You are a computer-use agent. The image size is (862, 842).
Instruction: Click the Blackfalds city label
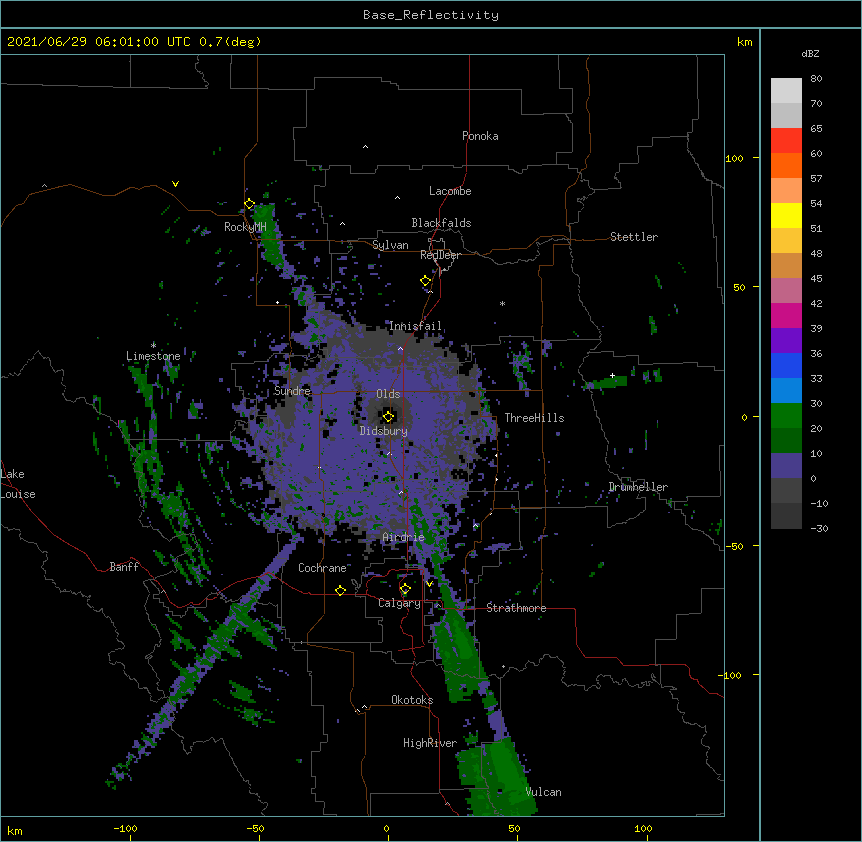[441, 223]
